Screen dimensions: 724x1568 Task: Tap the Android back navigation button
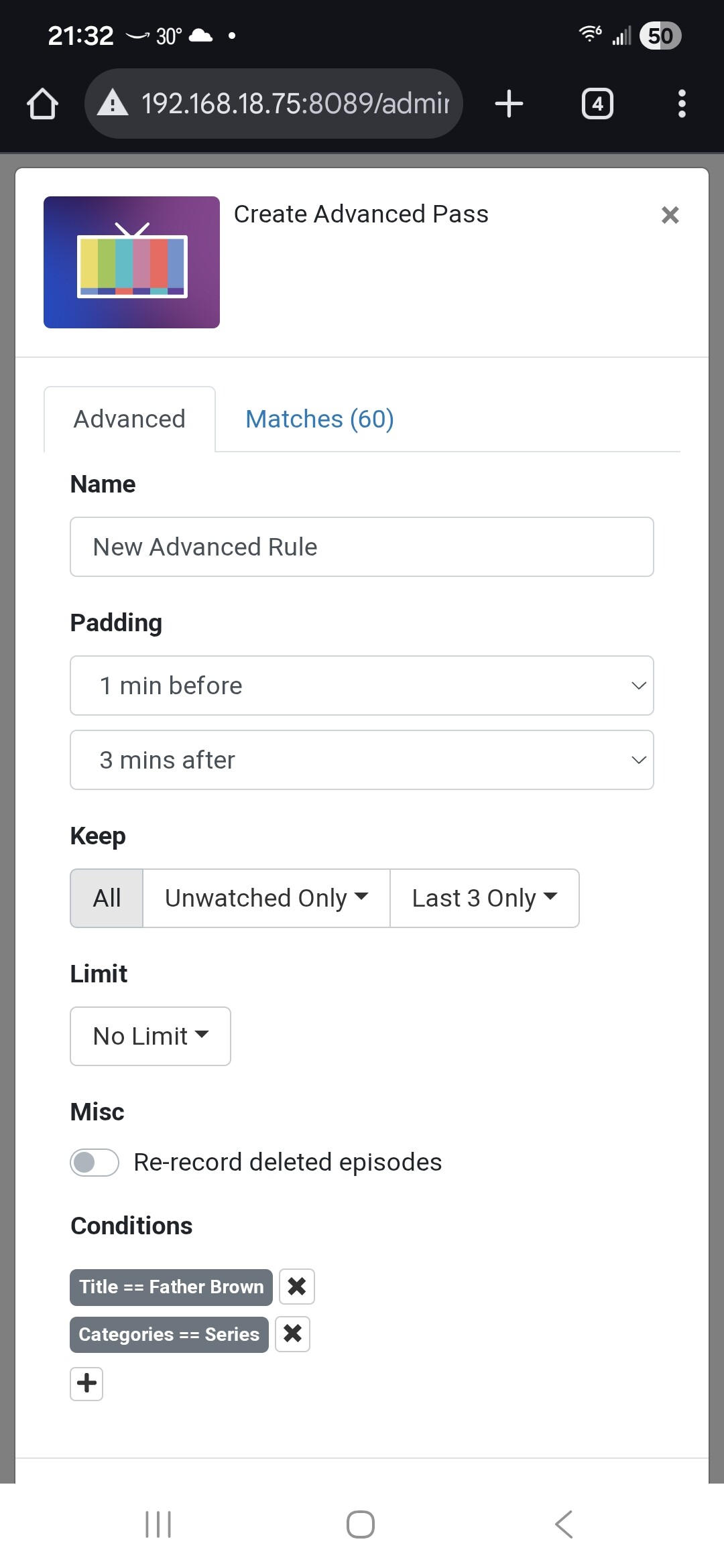click(x=564, y=1524)
